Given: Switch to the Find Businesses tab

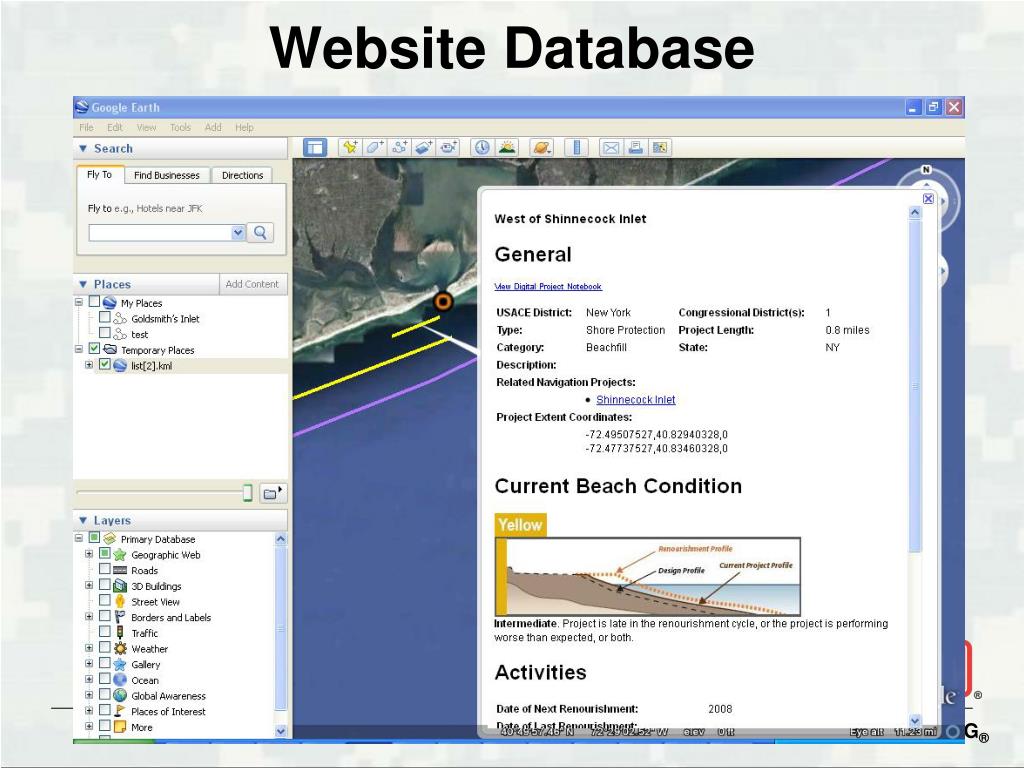Looking at the screenshot, I should click(167, 175).
